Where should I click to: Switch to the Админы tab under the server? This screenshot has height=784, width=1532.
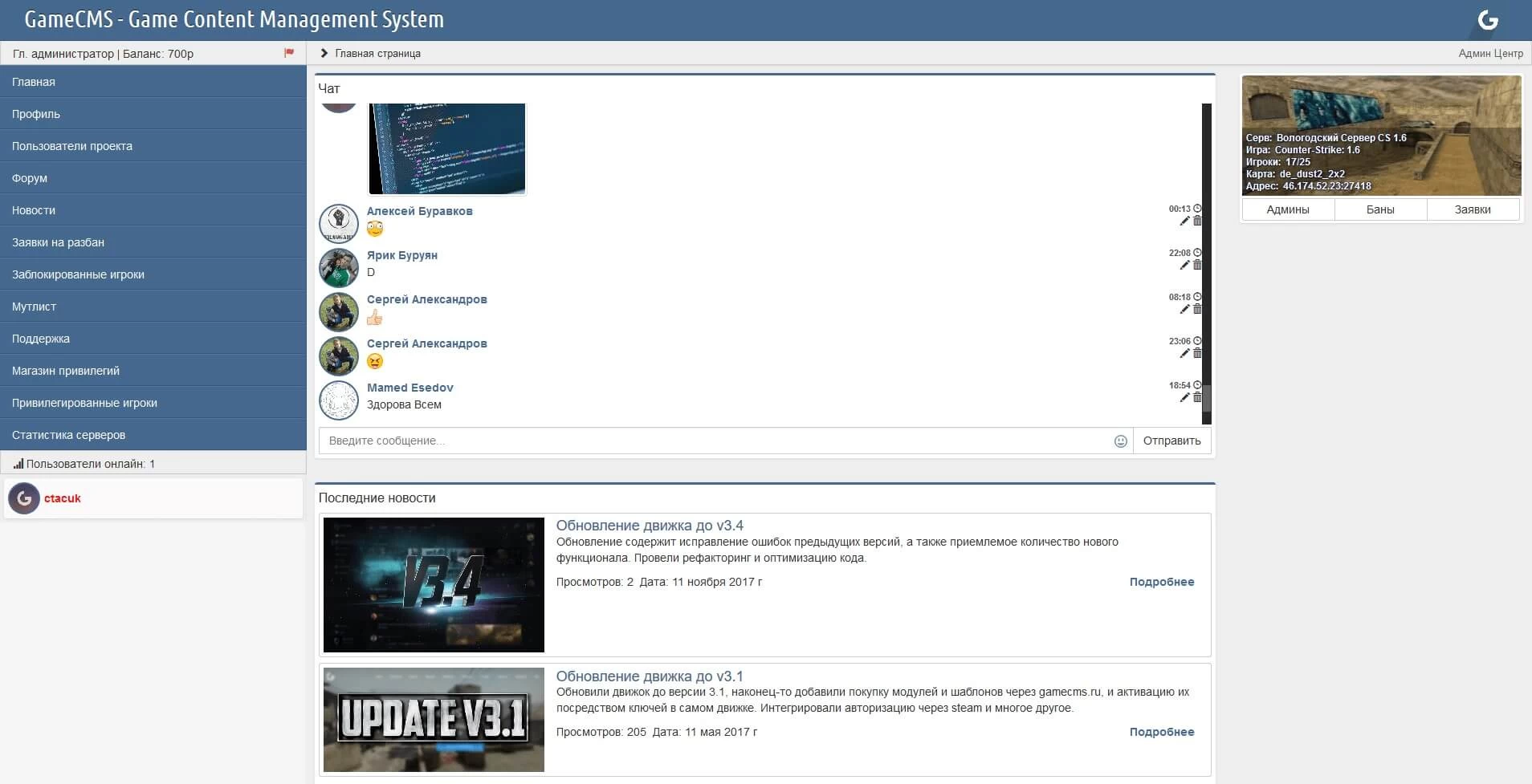(x=1288, y=209)
